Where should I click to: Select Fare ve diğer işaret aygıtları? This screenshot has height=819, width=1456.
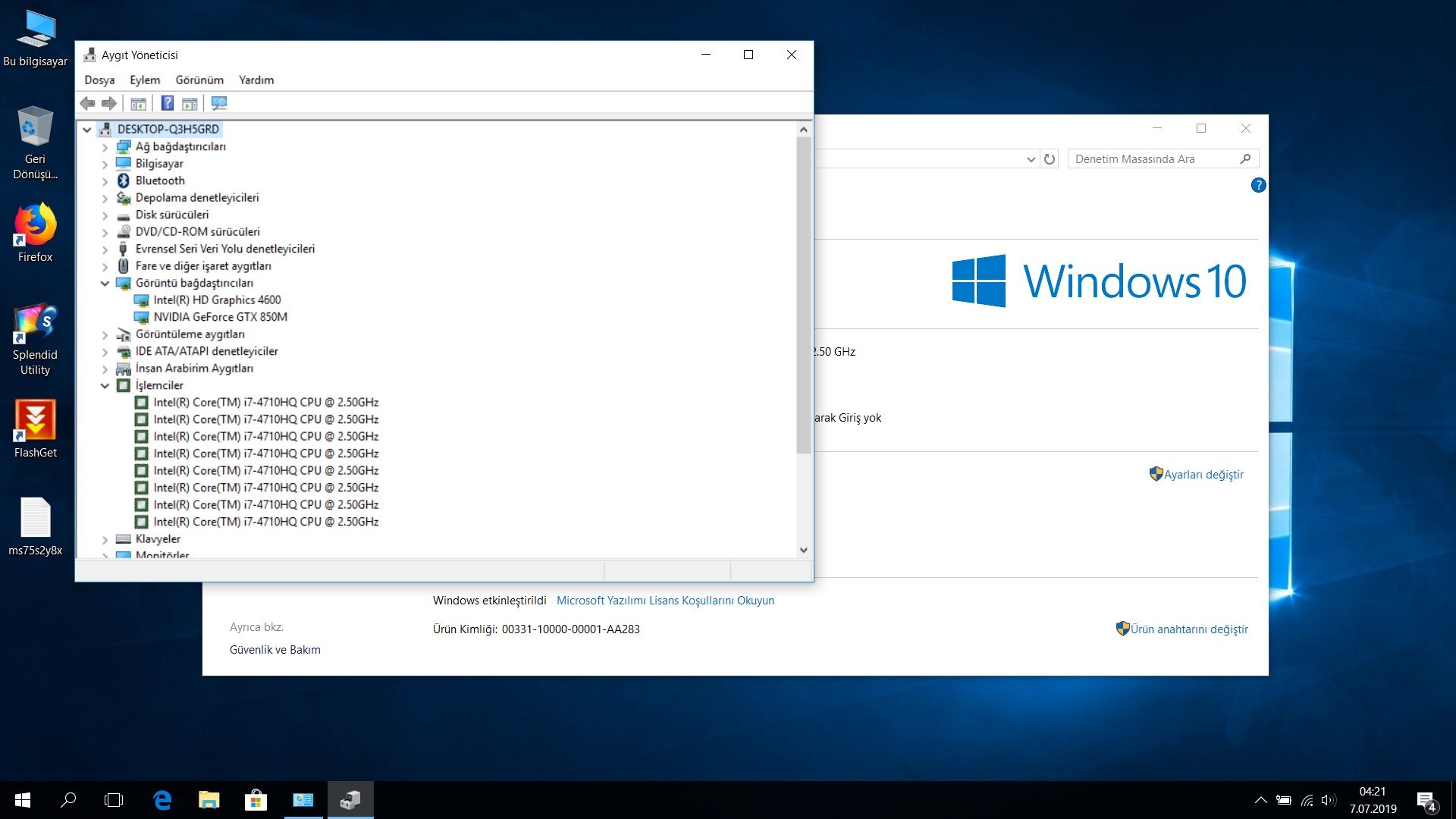click(203, 266)
